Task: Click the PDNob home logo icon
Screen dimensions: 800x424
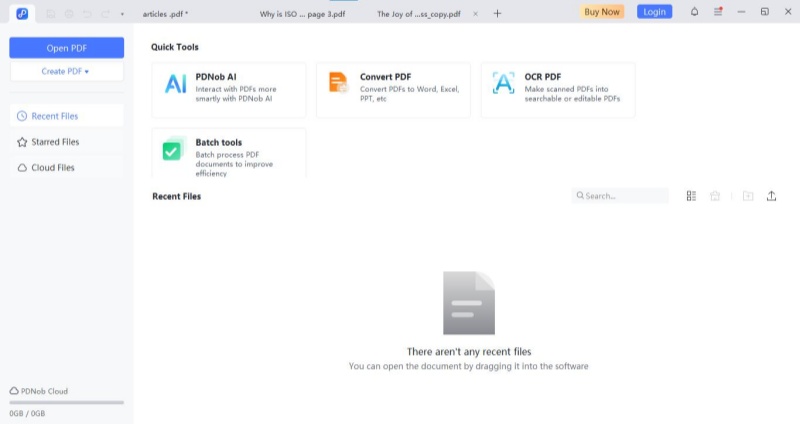Action: (x=22, y=14)
